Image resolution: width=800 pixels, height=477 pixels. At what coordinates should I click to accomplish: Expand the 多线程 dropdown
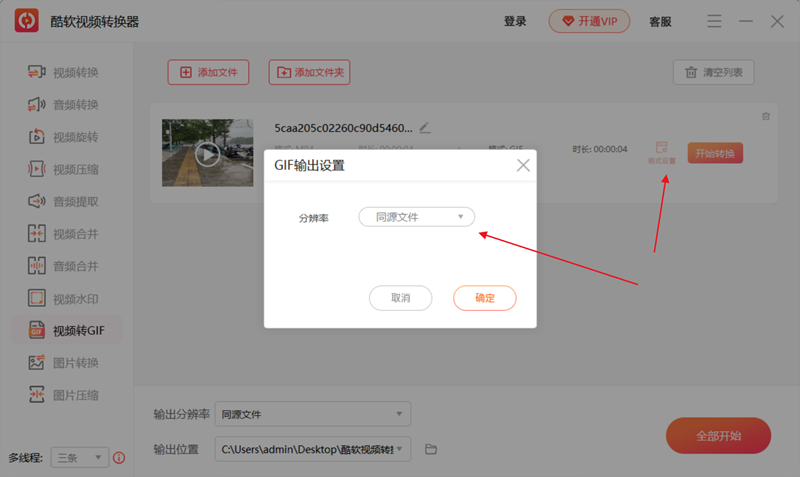coord(80,458)
